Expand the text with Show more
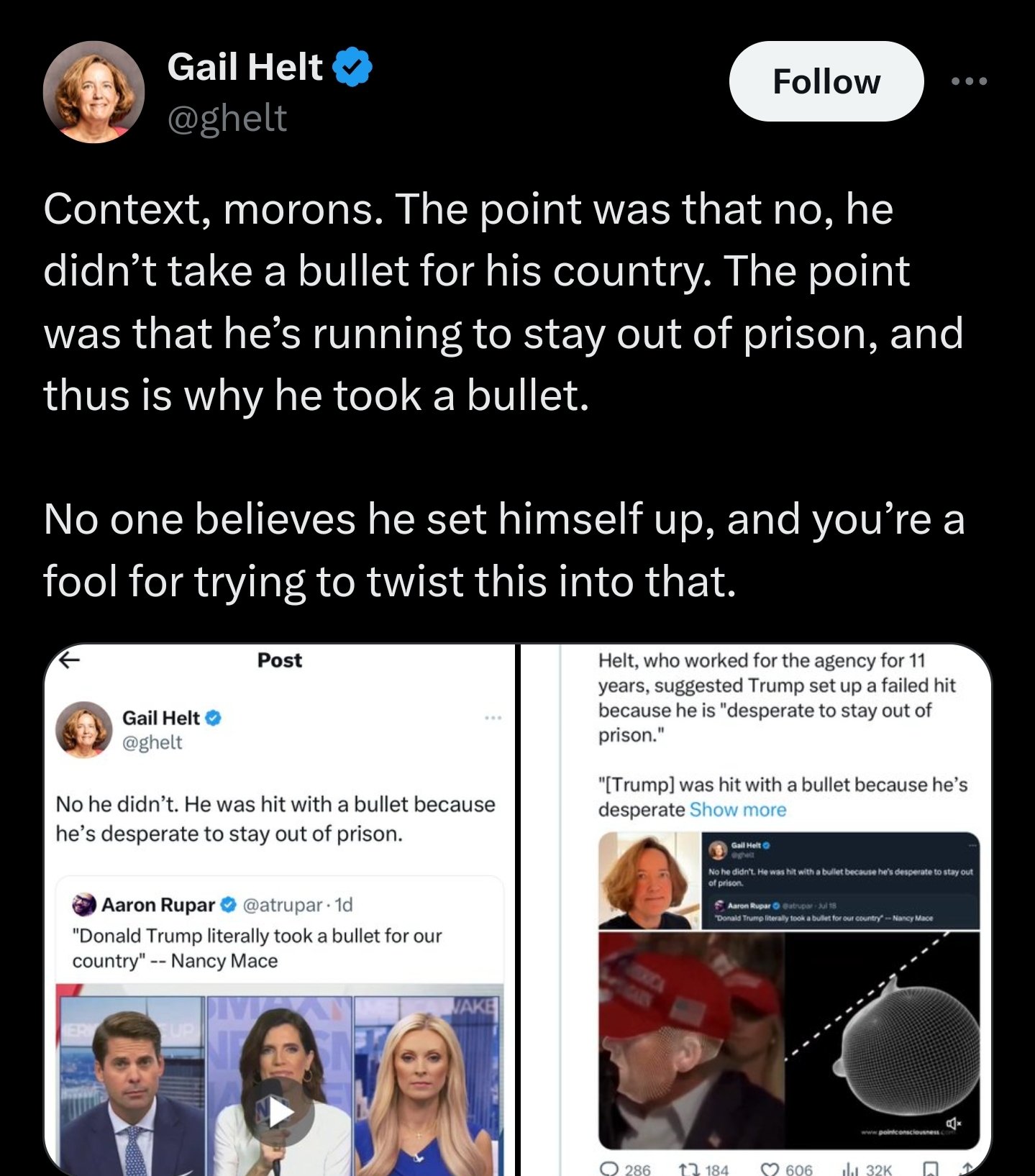 [x=738, y=810]
